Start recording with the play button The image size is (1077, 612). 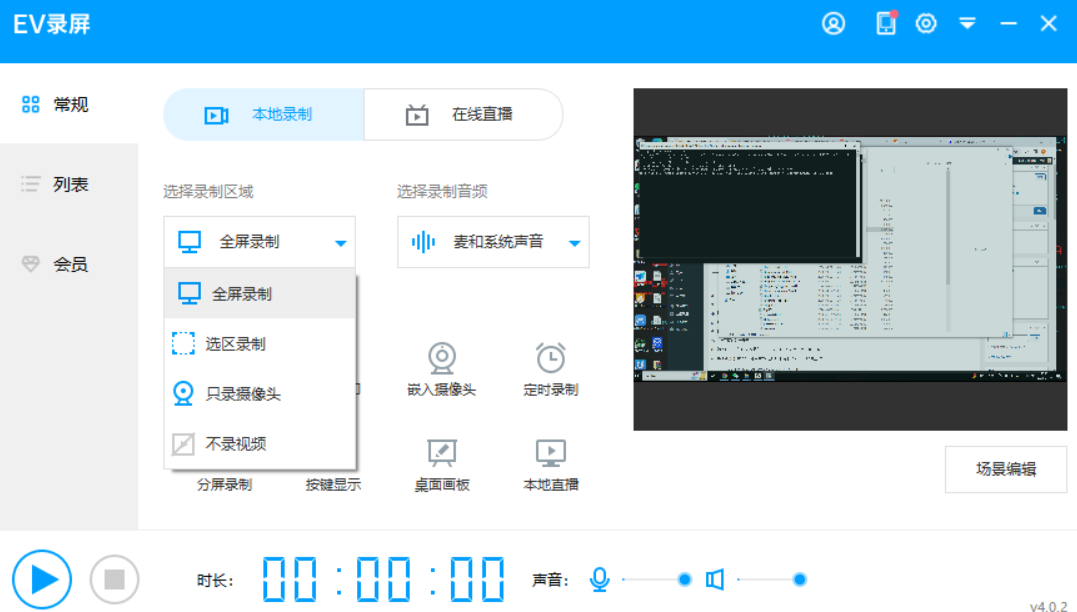click(42, 579)
